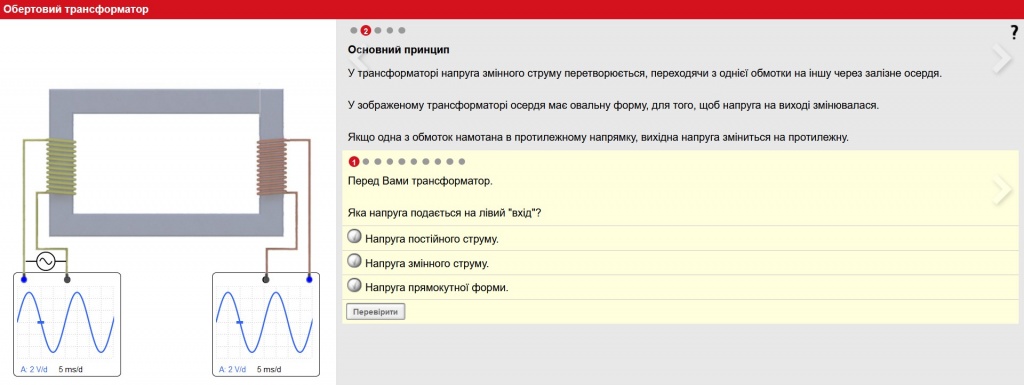Click right oscilloscope waveform display
1024x385 pixels.
265,322
